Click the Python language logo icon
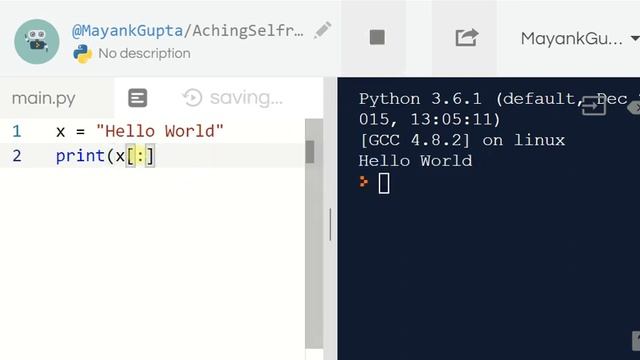This screenshot has width=640, height=360. pyautogui.click(x=82, y=53)
